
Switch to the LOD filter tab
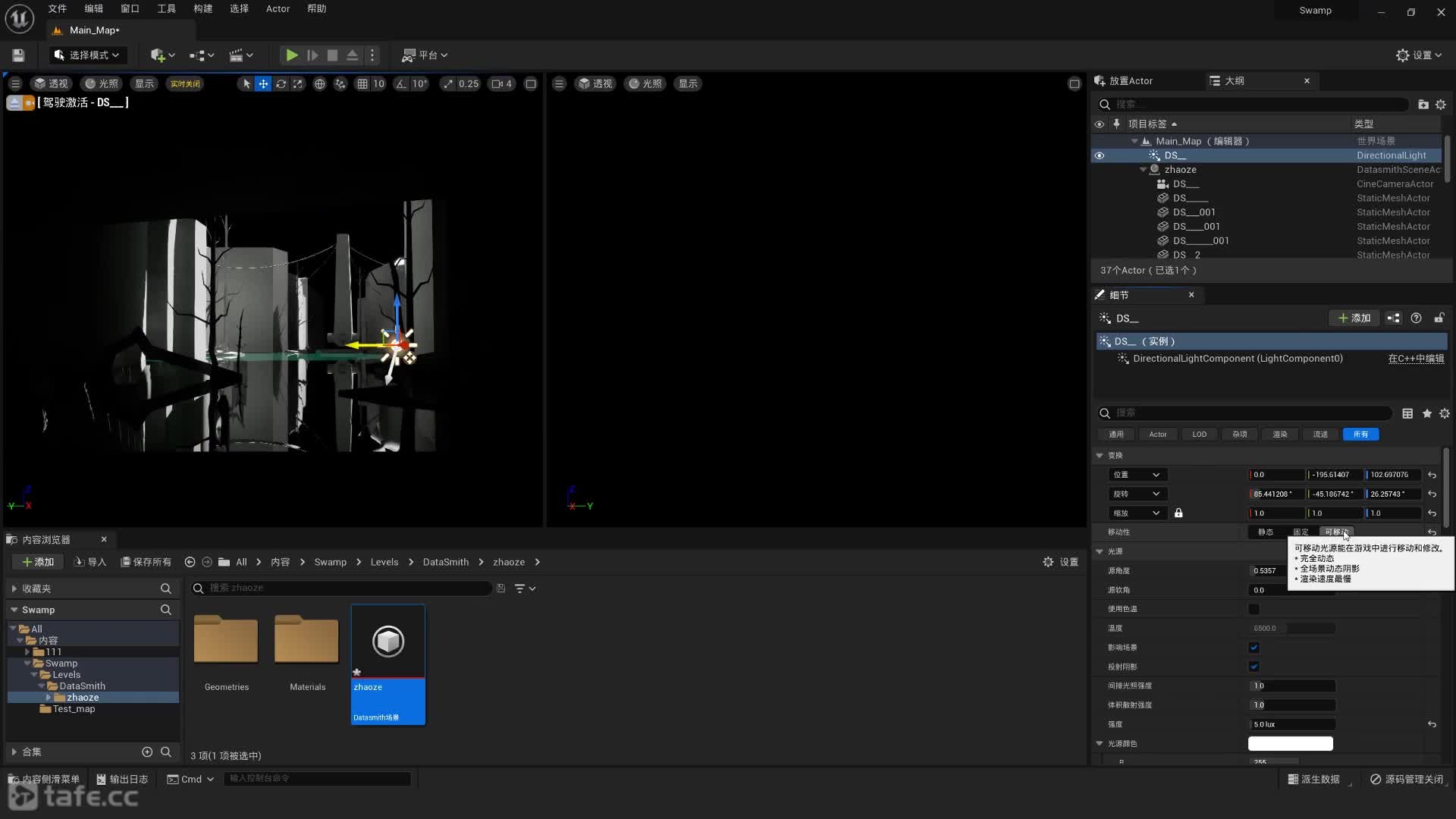[1199, 435]
